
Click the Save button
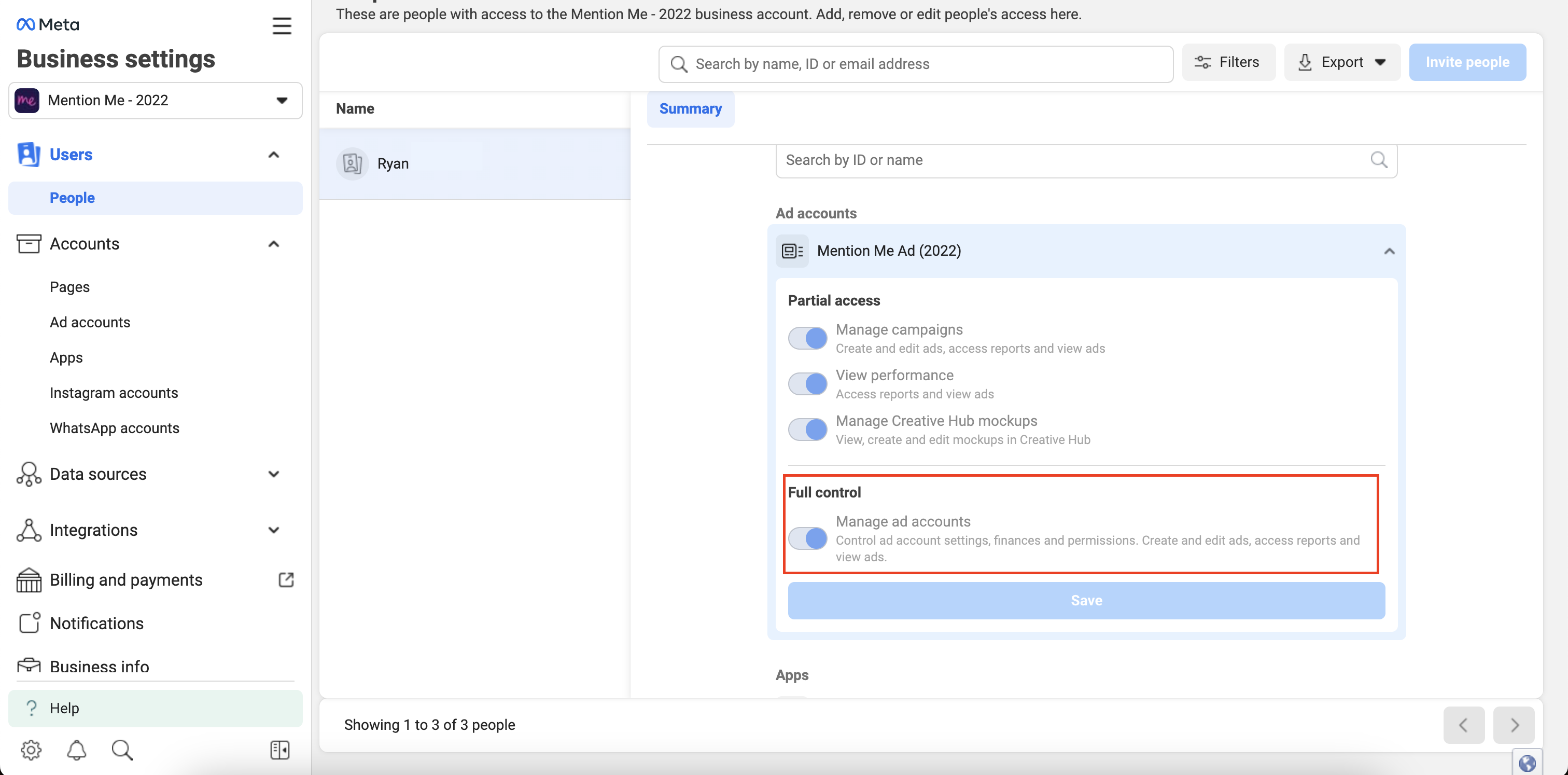(1086, 600)
